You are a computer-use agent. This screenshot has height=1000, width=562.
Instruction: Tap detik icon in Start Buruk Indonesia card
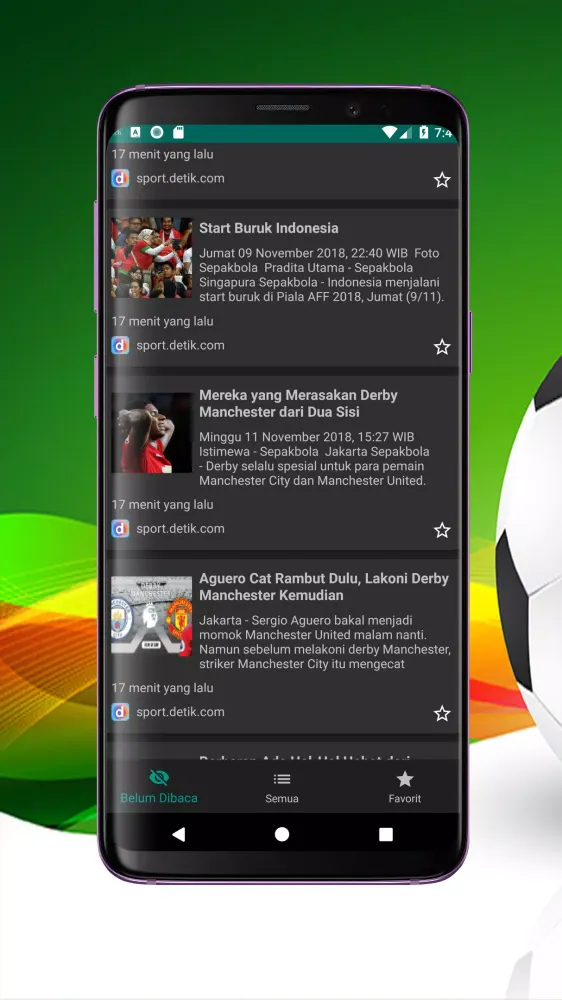120,346
